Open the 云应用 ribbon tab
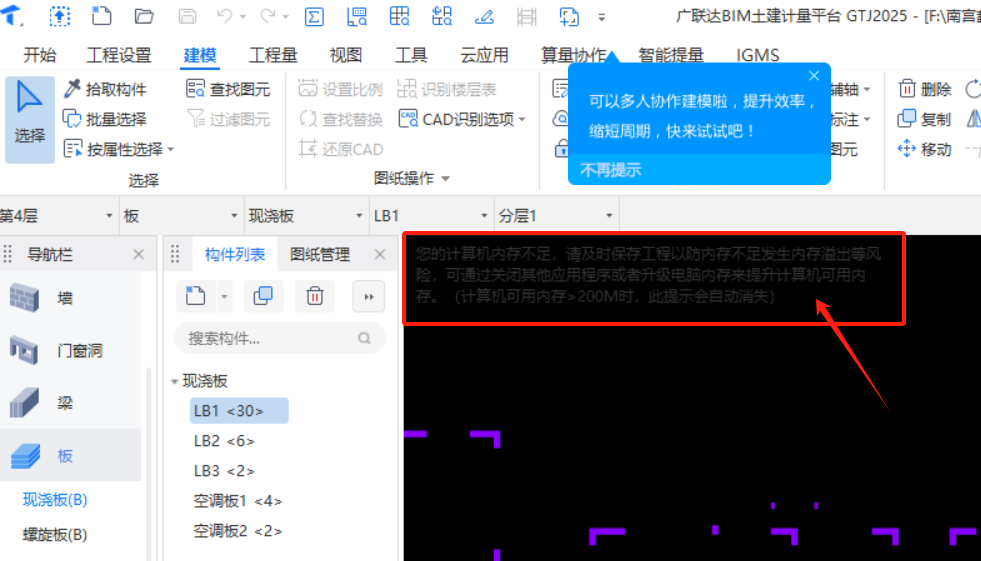The image size is (981, 561). click(484, 55)
